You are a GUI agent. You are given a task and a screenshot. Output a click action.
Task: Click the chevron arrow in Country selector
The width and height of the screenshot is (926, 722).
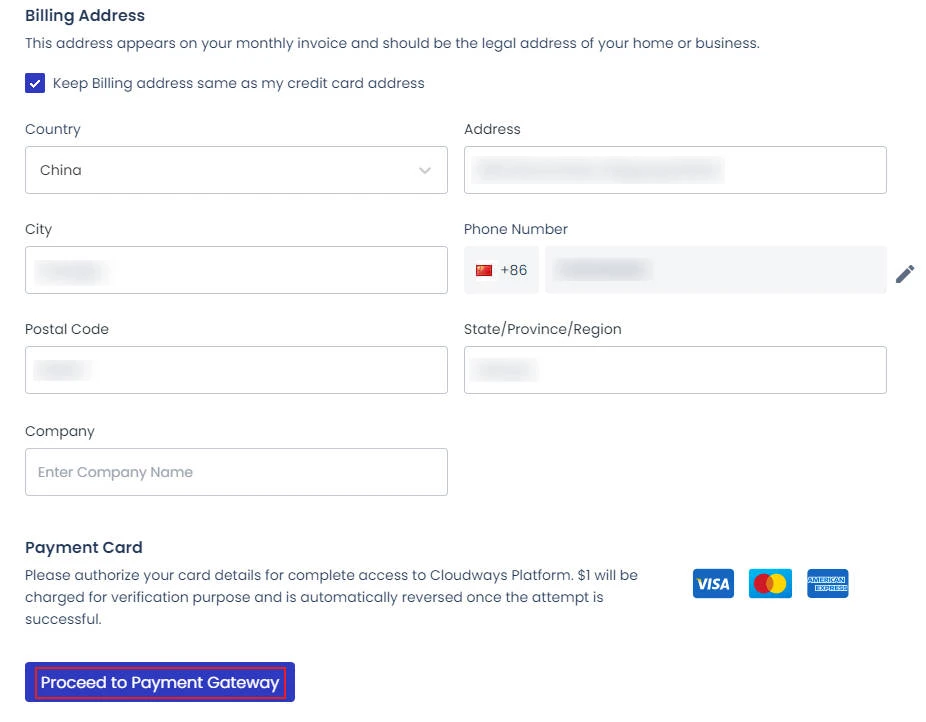pos(425,171)
